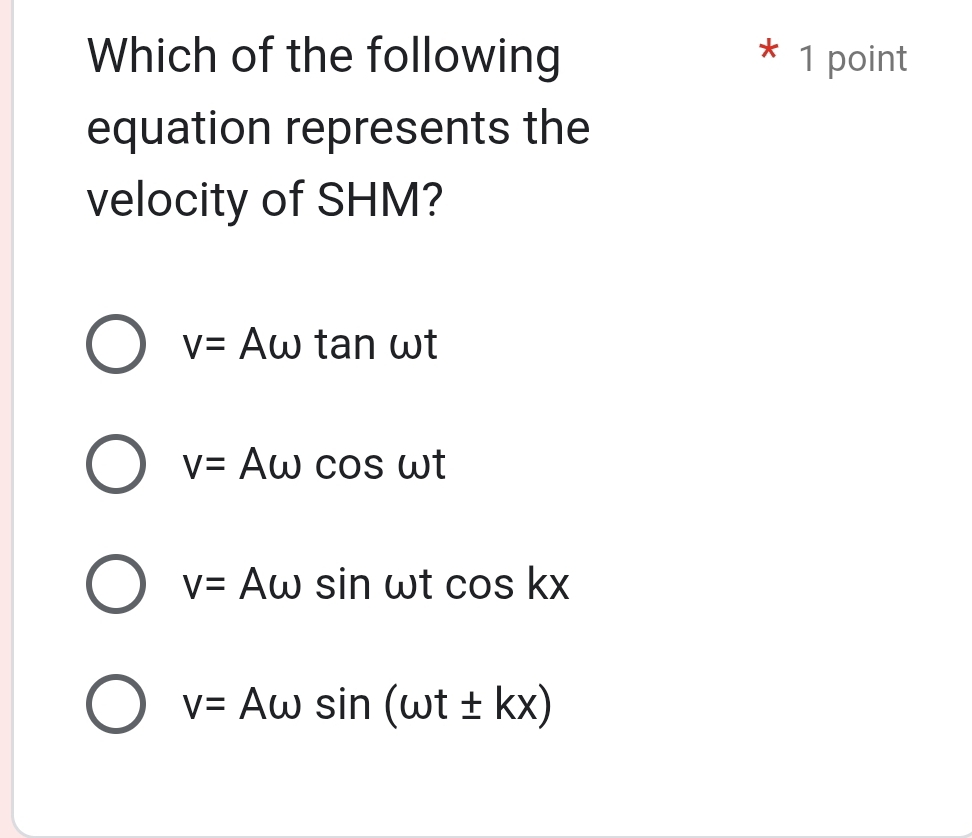Click the option label text 'v= Aω tan ωt'
Screen dimensions: 972x838
309,346
